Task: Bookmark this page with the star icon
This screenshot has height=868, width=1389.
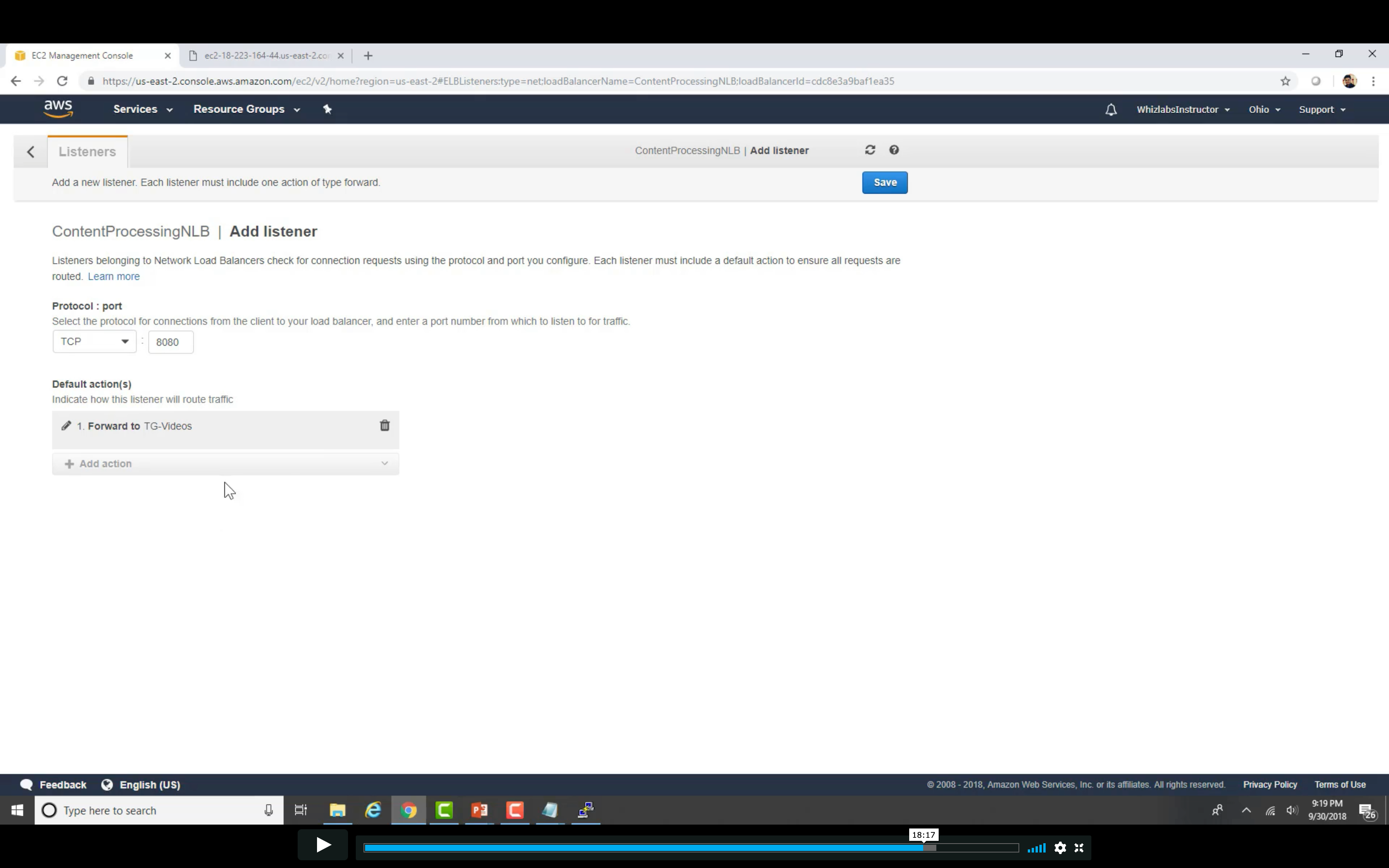Action: (x=1285, y=81)
